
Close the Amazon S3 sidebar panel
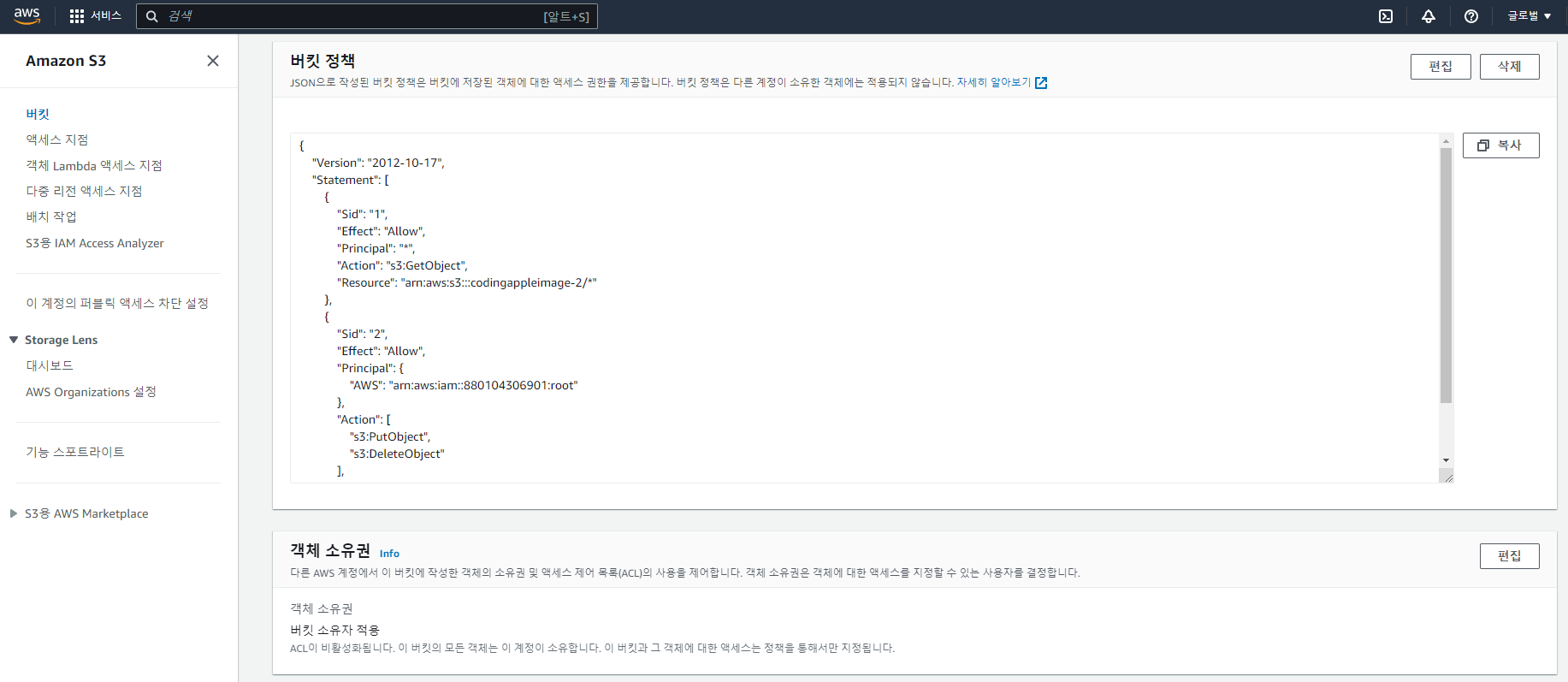click(213, 61)
